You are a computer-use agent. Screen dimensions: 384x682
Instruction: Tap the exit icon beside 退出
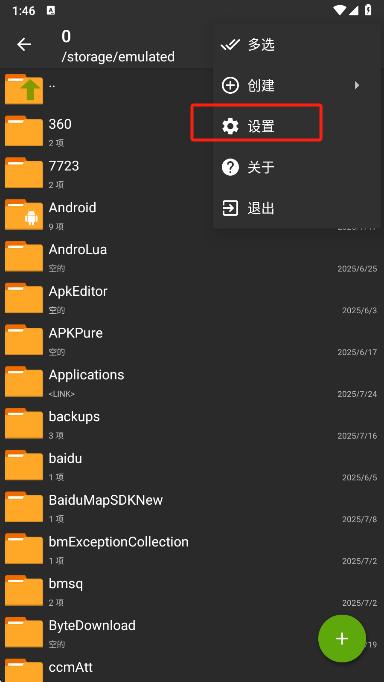click(230, 208)
